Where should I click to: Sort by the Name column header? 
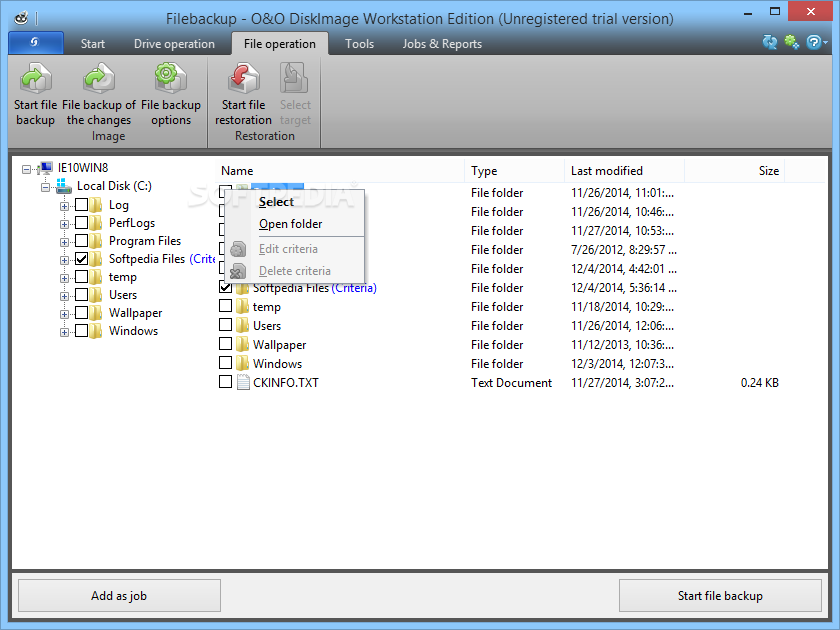pos(340,171)
